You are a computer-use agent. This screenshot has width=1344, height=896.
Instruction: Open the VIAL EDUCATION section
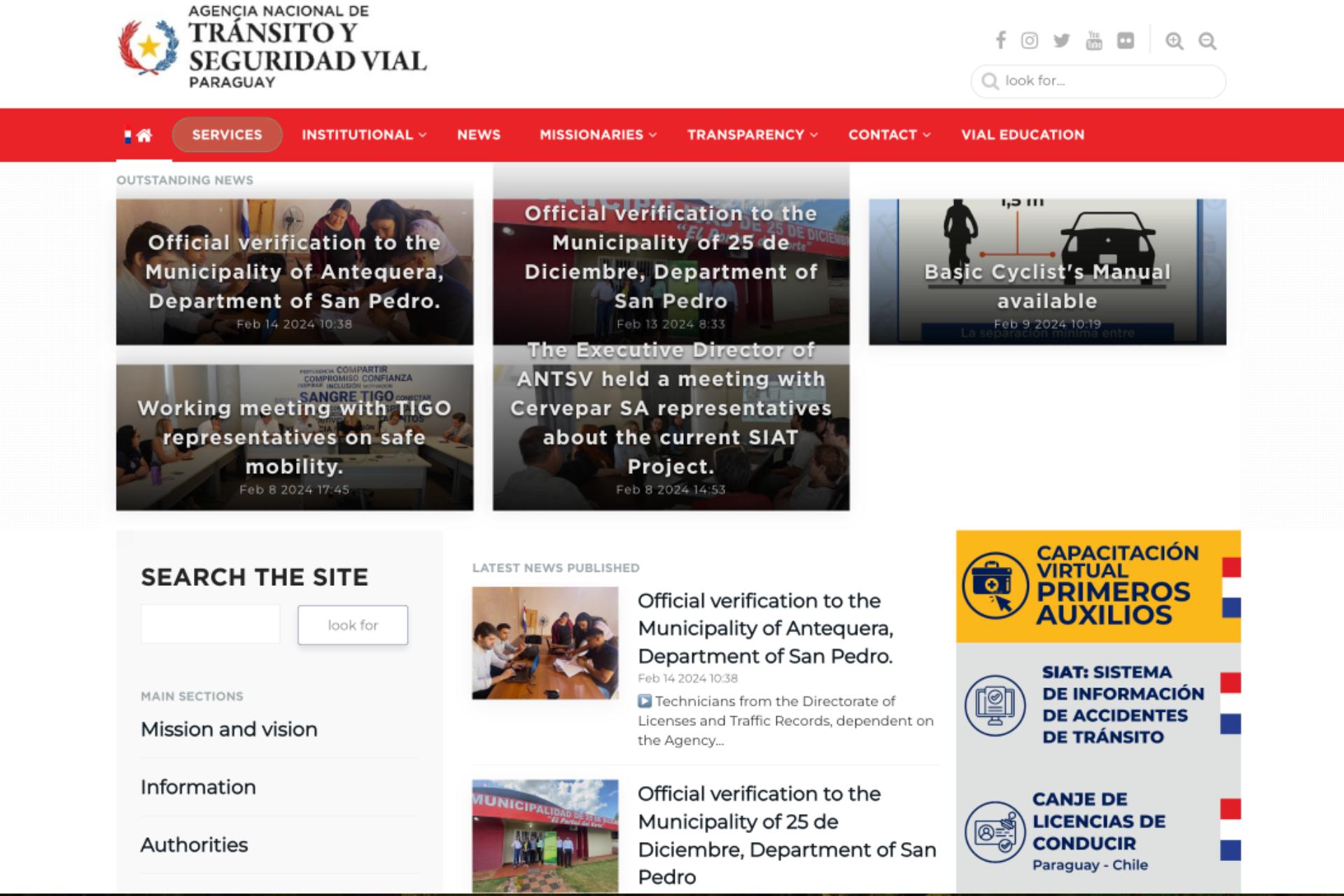click(1023, 134)
